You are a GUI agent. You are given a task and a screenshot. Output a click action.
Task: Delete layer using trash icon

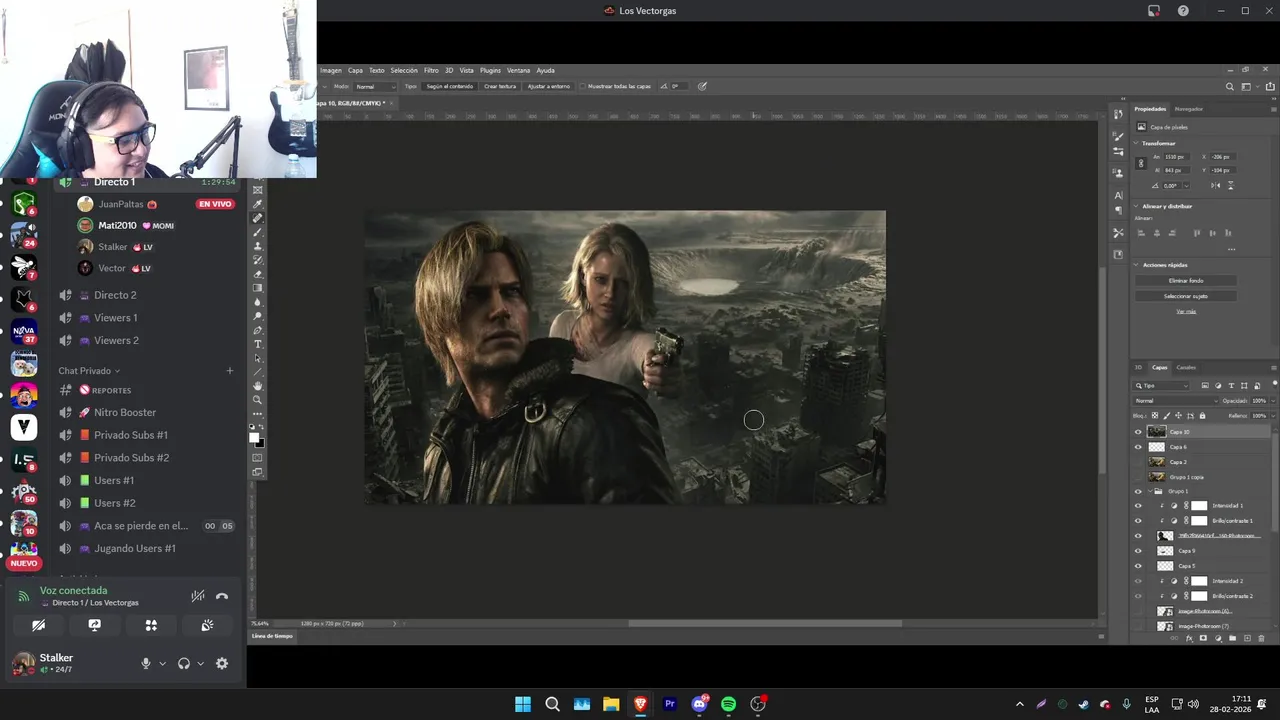1261,638
